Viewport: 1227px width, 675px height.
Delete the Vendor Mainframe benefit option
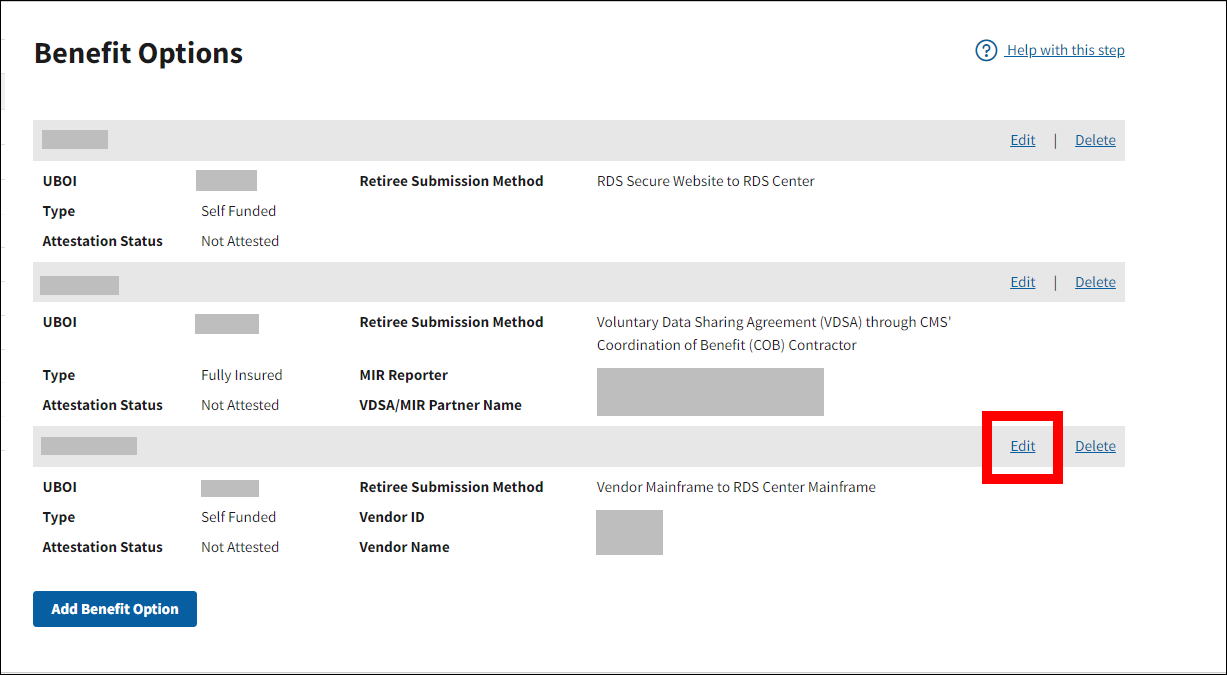pyautogui.click(x=1095, y=446)
